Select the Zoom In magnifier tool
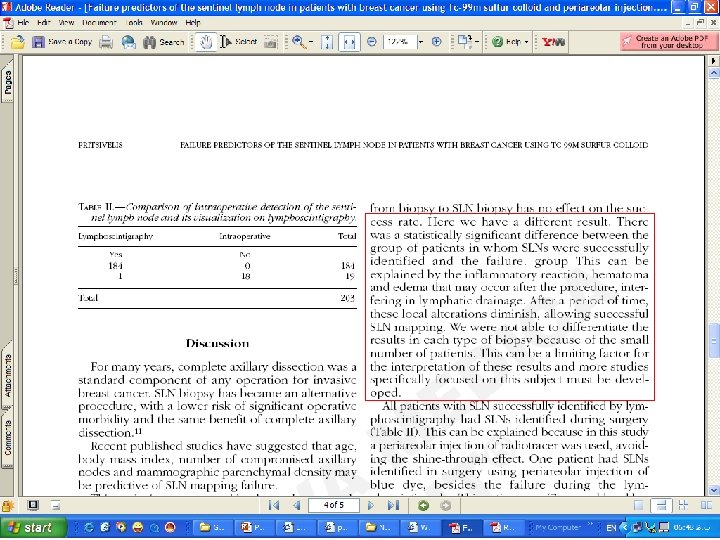The height and width of the screenshot is (540, 720). coord(298,42)
